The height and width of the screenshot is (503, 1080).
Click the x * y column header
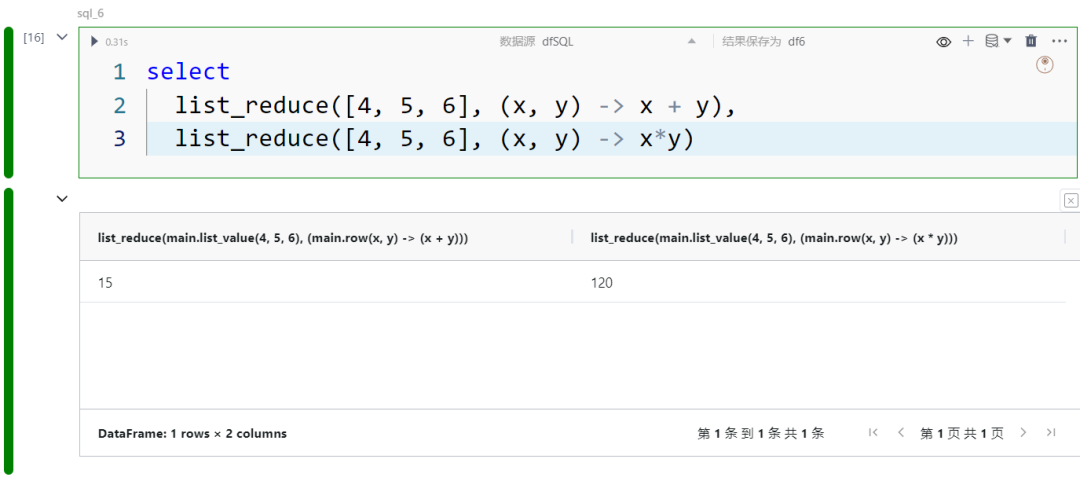point(818,237)
